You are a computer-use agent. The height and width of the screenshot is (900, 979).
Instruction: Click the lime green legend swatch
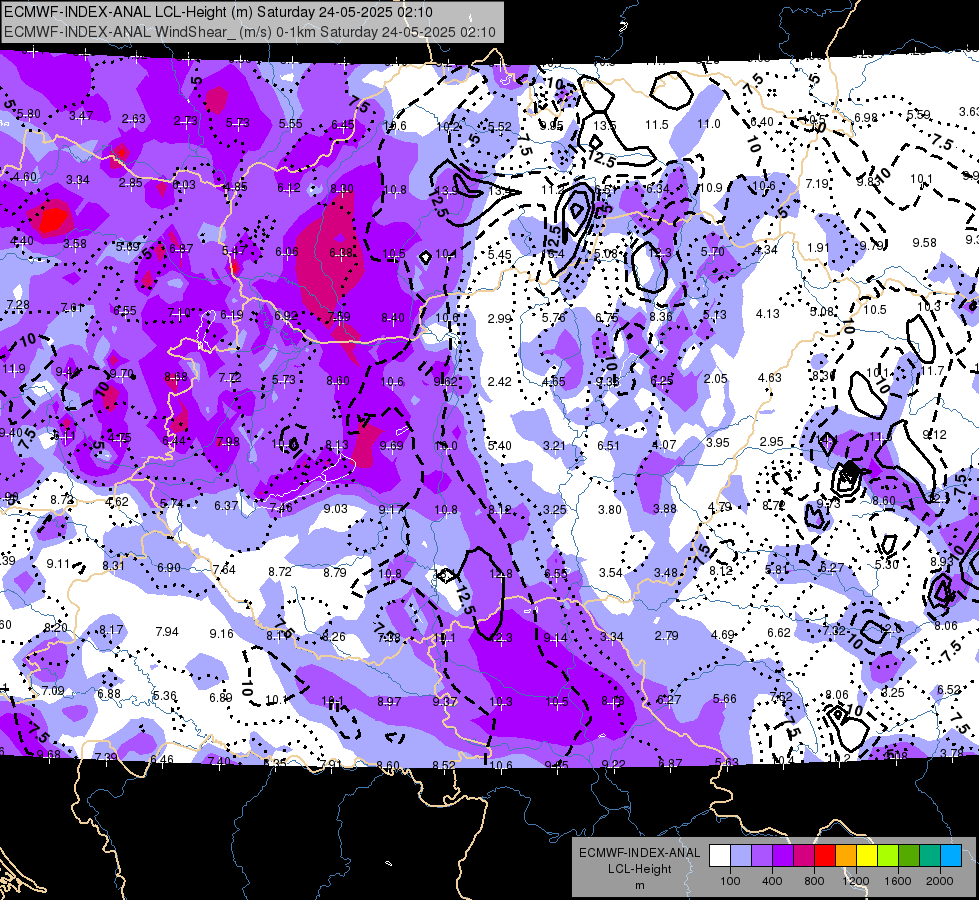click(888, 856)
